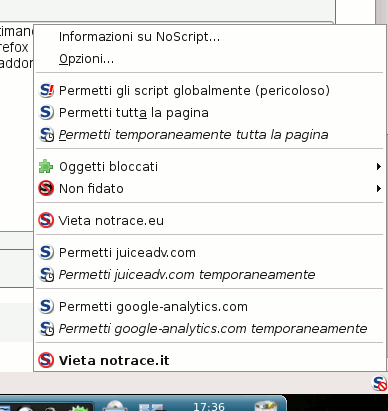Image resolution: width=388 pixels, height=411 pixels.
Task: Click forbid icon next to Vieta notrace.it
Action: point(46,360)
